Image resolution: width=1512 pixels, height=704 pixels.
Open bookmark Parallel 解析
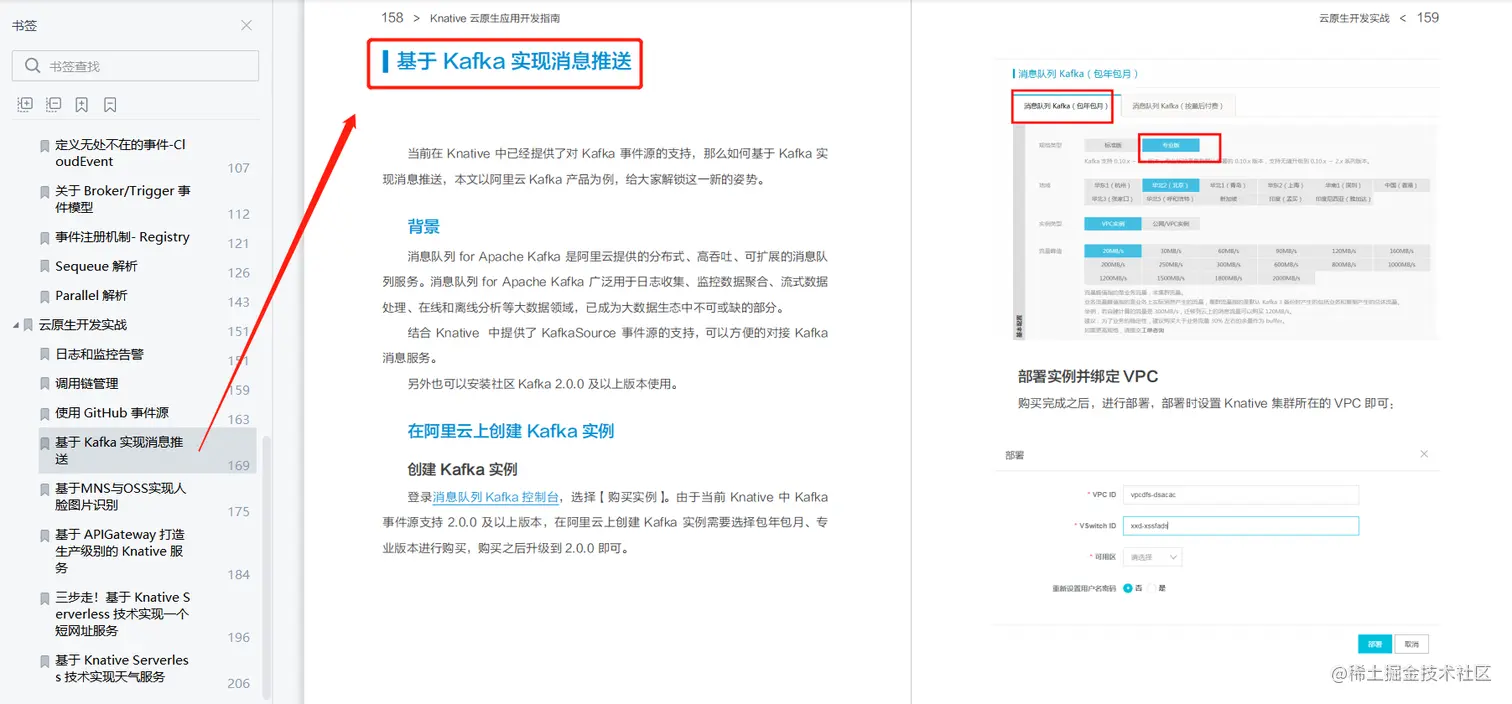pos(91,295)
